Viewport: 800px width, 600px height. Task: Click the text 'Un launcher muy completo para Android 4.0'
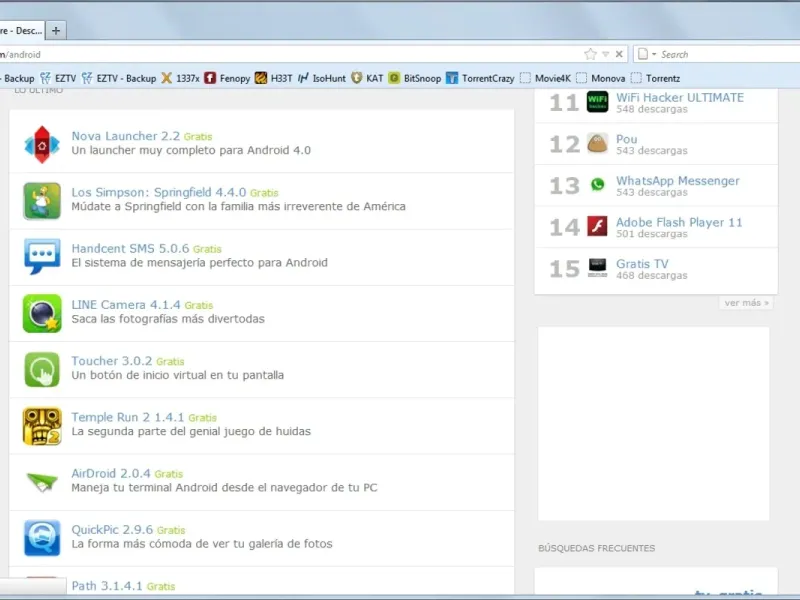click(x=191, y=151)
